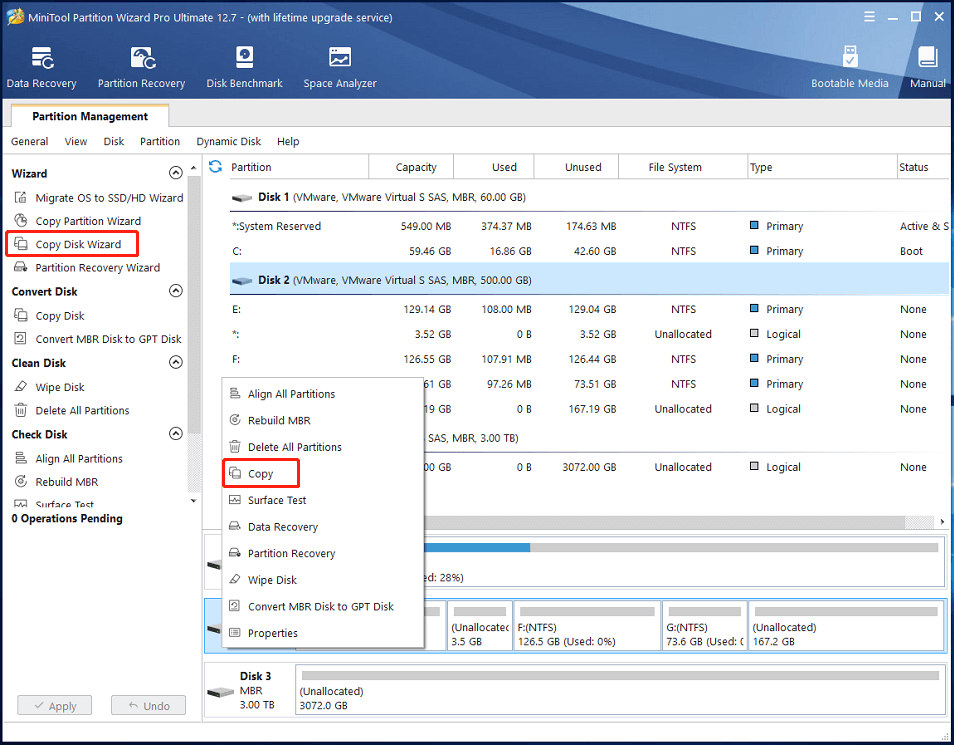This screenshot has height=745, width=954.
Task: Choose Partition Recovery in context menu
Action: point(322,553)
